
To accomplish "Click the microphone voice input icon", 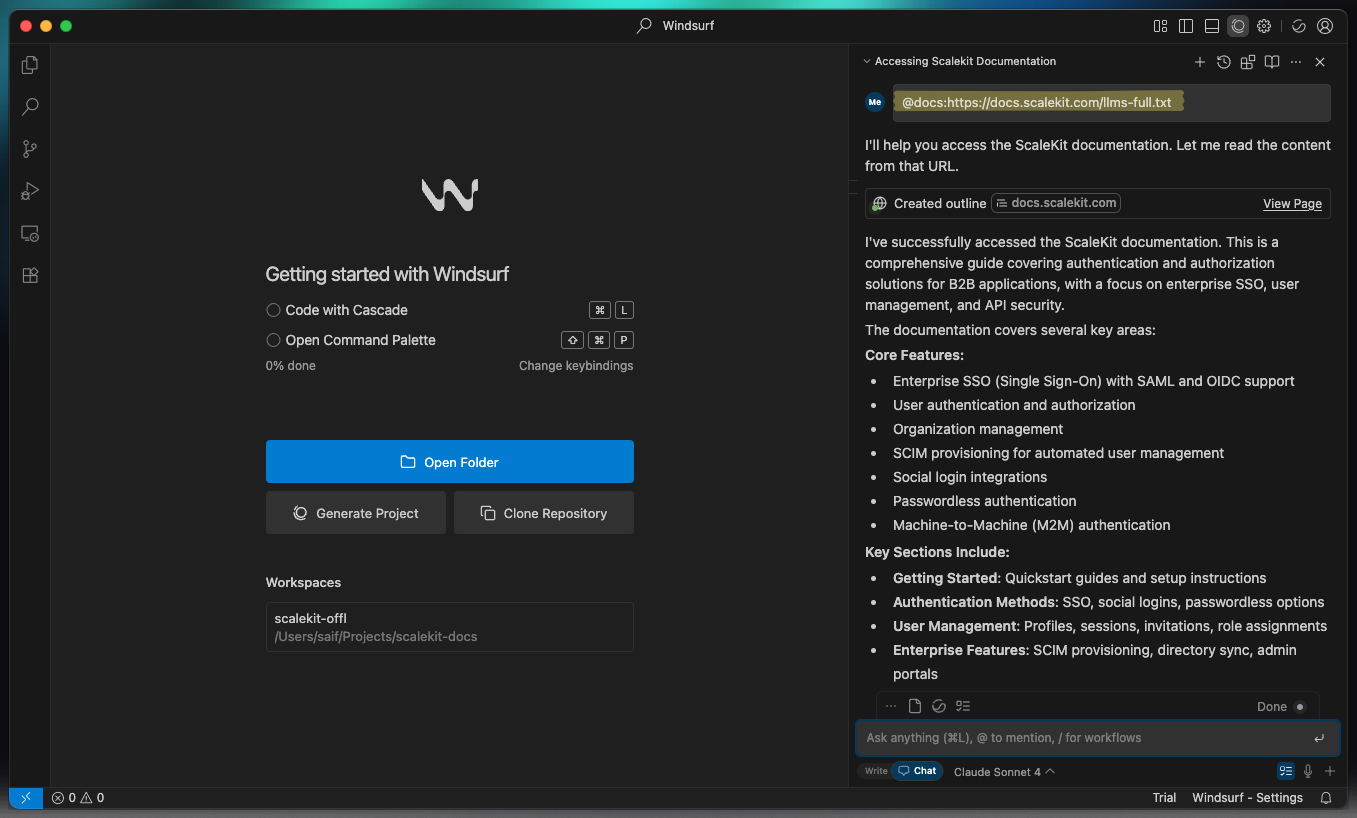I will [x=1308, y=771].
